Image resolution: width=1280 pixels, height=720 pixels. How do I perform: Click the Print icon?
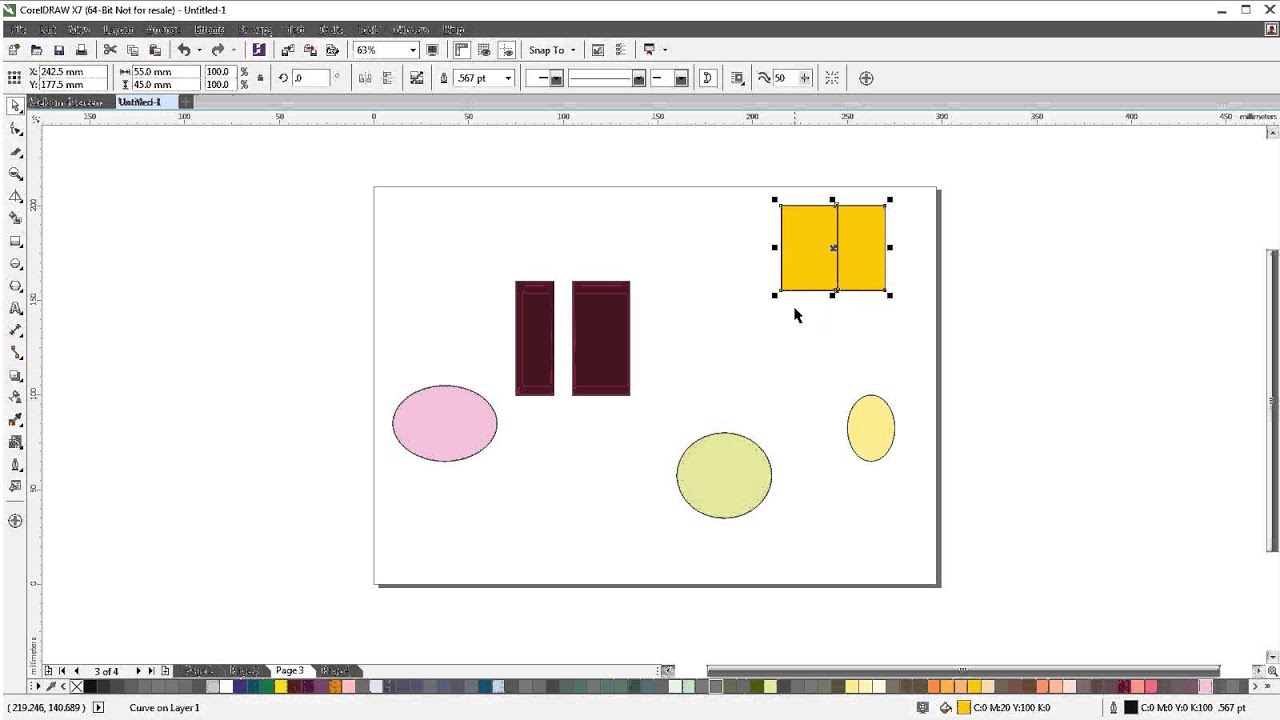pos(81,50)
